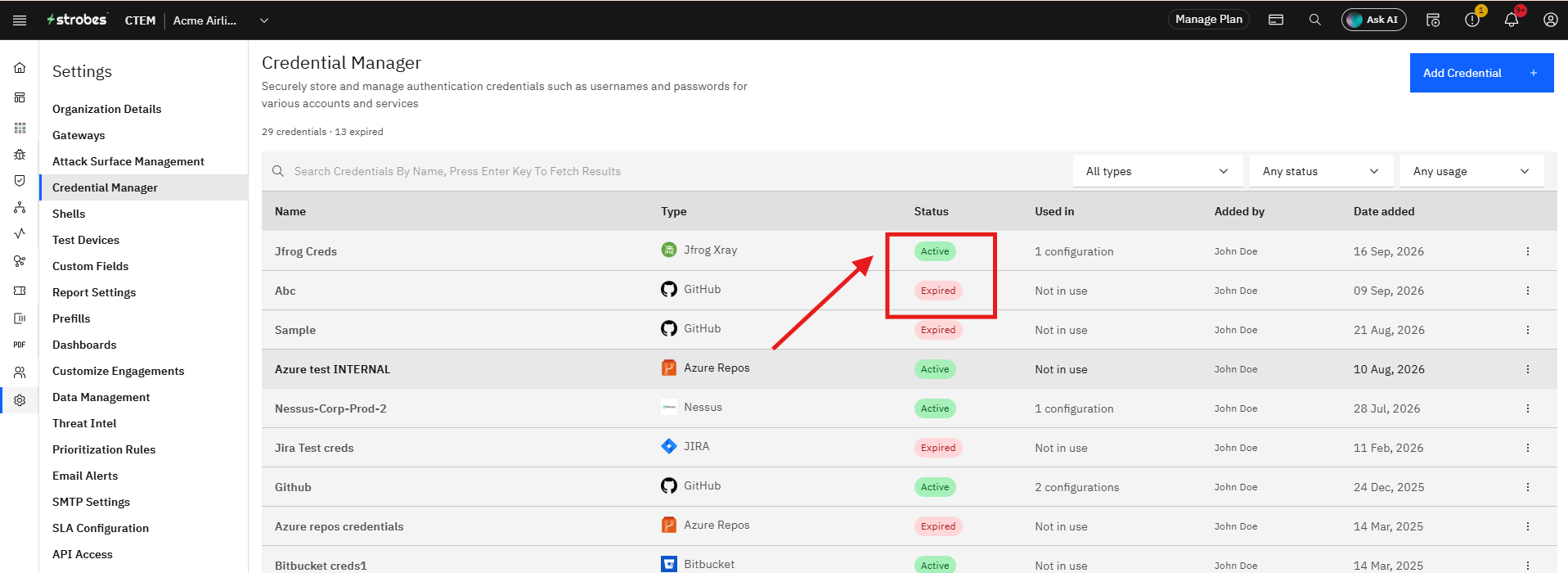The height and width of the screenshot is (573, 1568).
Task: Open Test Devices settings page
Action: point(86,240)
